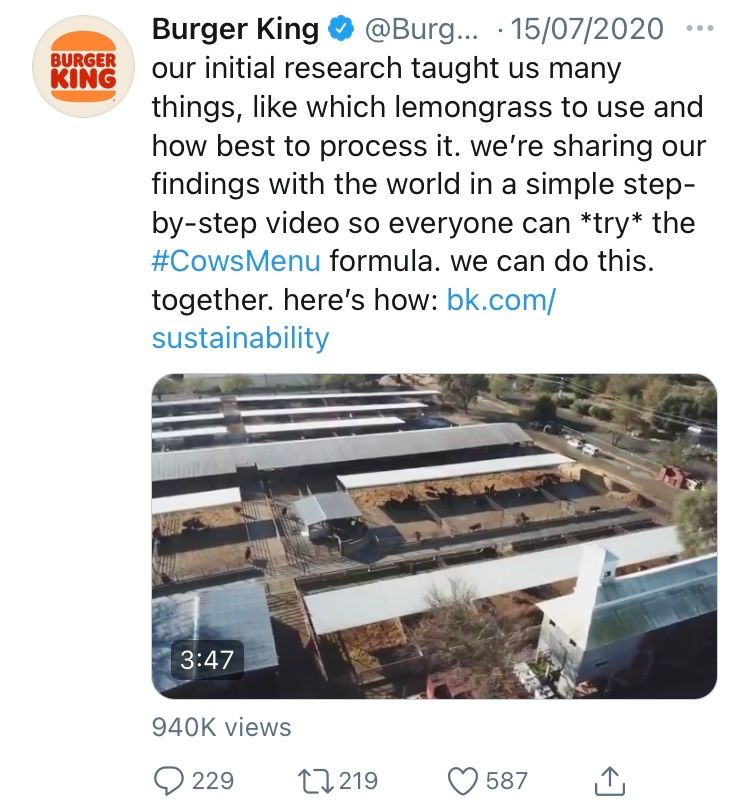View the 940K views count

[x=222, y=728]
